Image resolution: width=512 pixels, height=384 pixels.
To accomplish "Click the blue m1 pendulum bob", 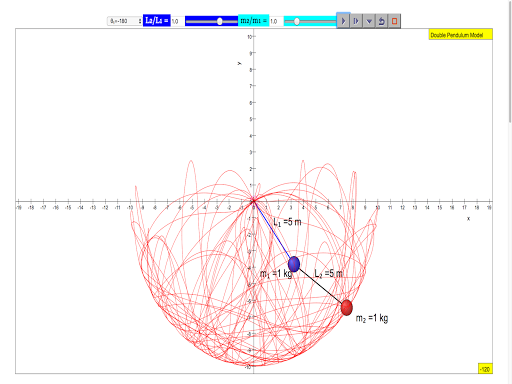I will 294,264.
